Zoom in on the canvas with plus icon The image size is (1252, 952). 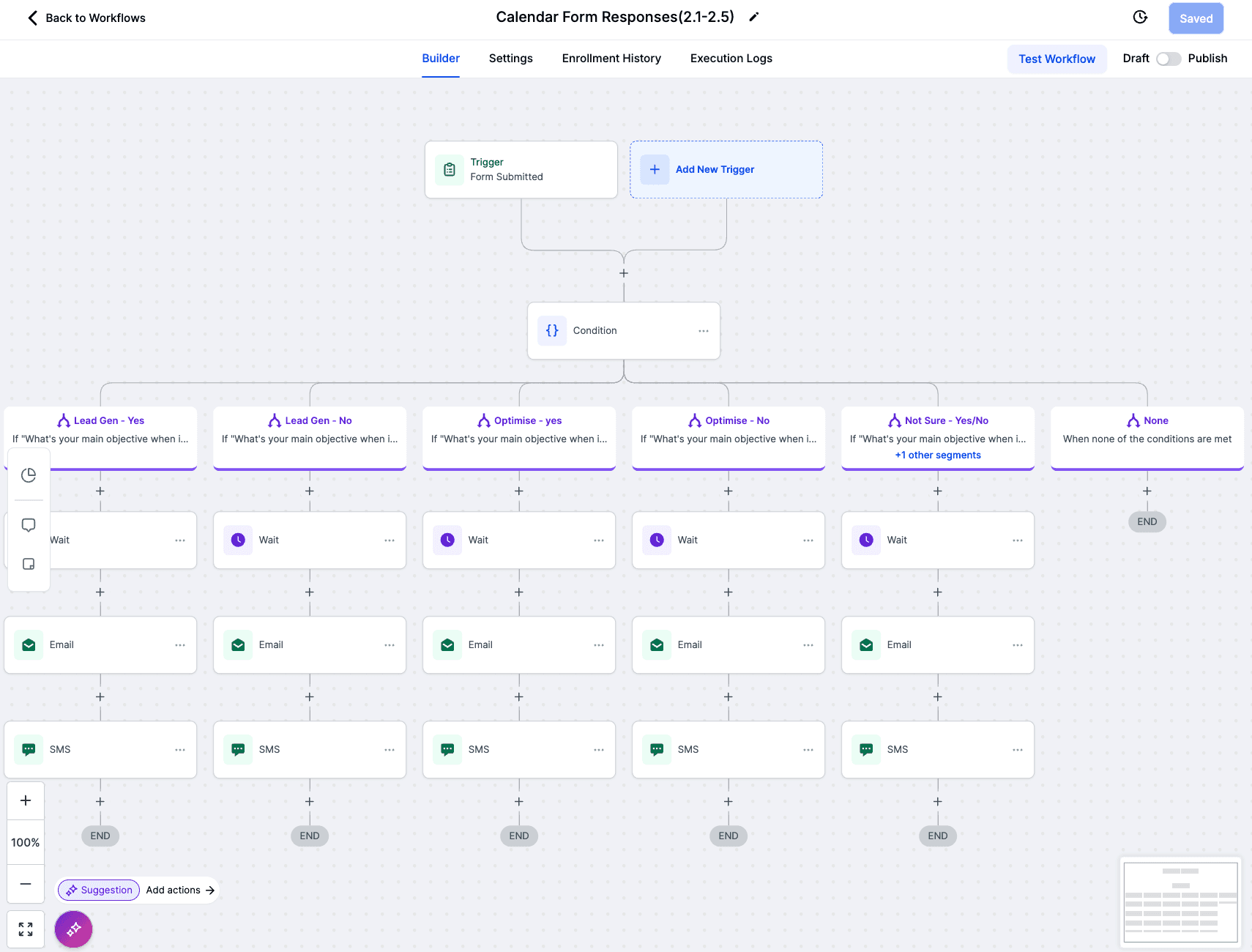26,800
